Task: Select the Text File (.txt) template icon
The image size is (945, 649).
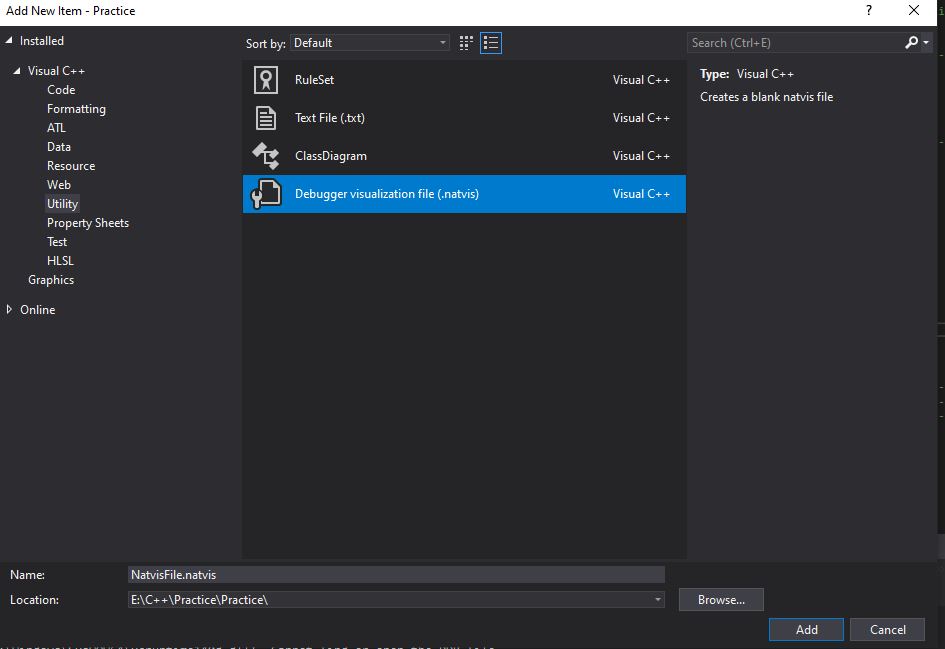Action: [265, 117]
